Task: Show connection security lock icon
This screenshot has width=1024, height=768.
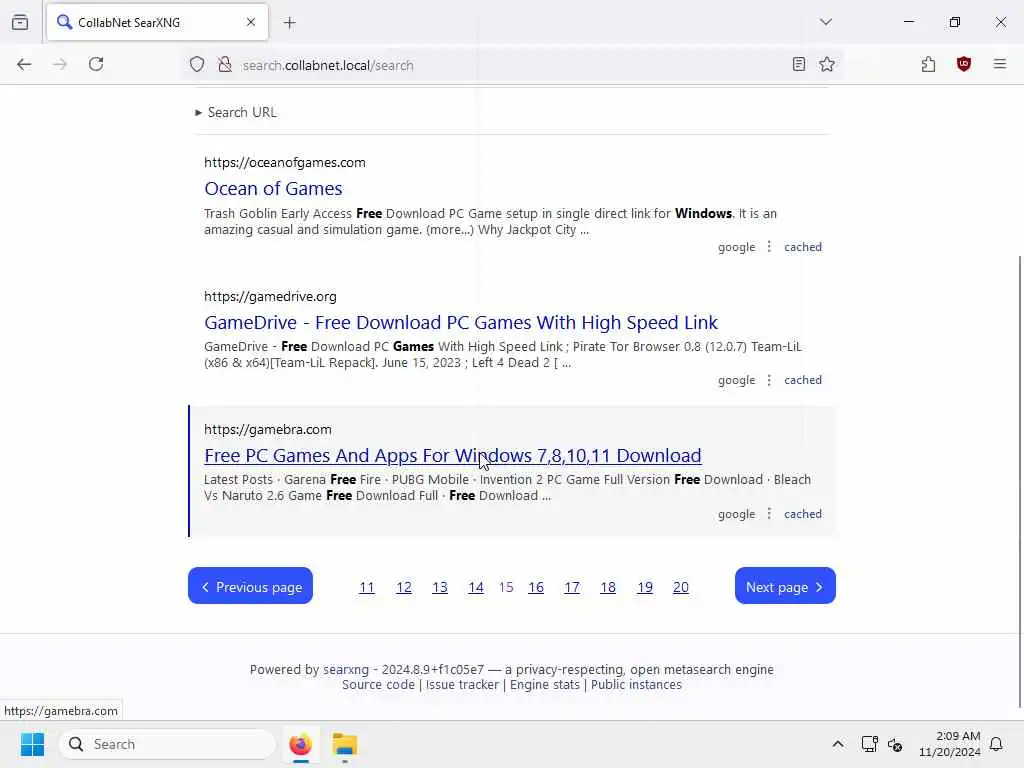Action: (225, 65)
